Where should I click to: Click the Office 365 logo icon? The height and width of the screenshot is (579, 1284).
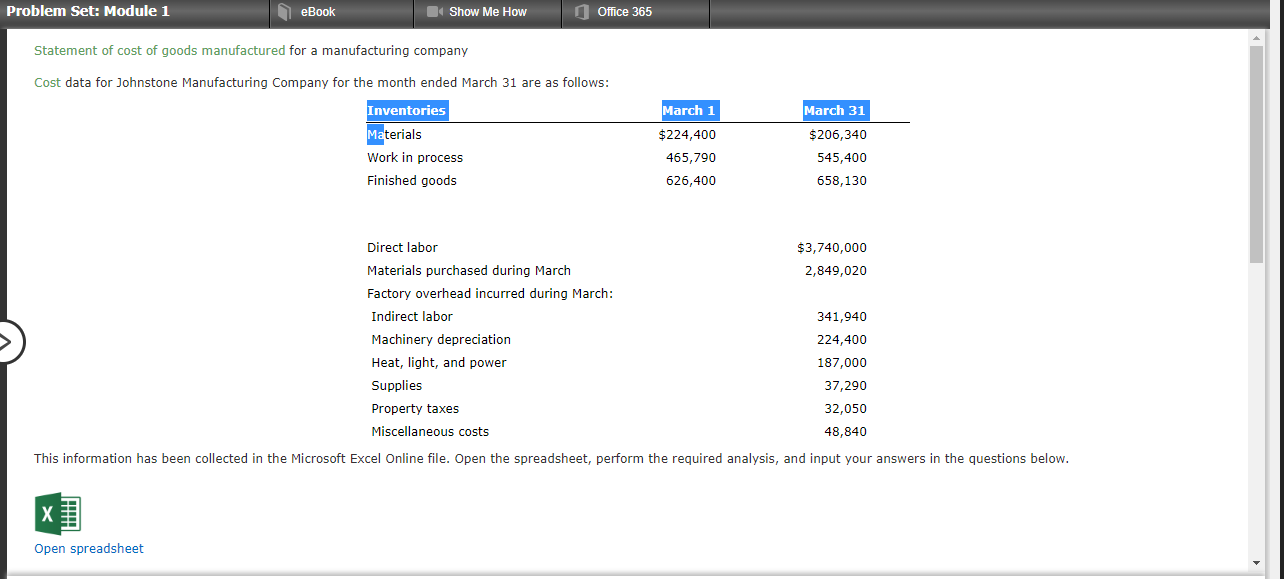click(x=581, y=13)
